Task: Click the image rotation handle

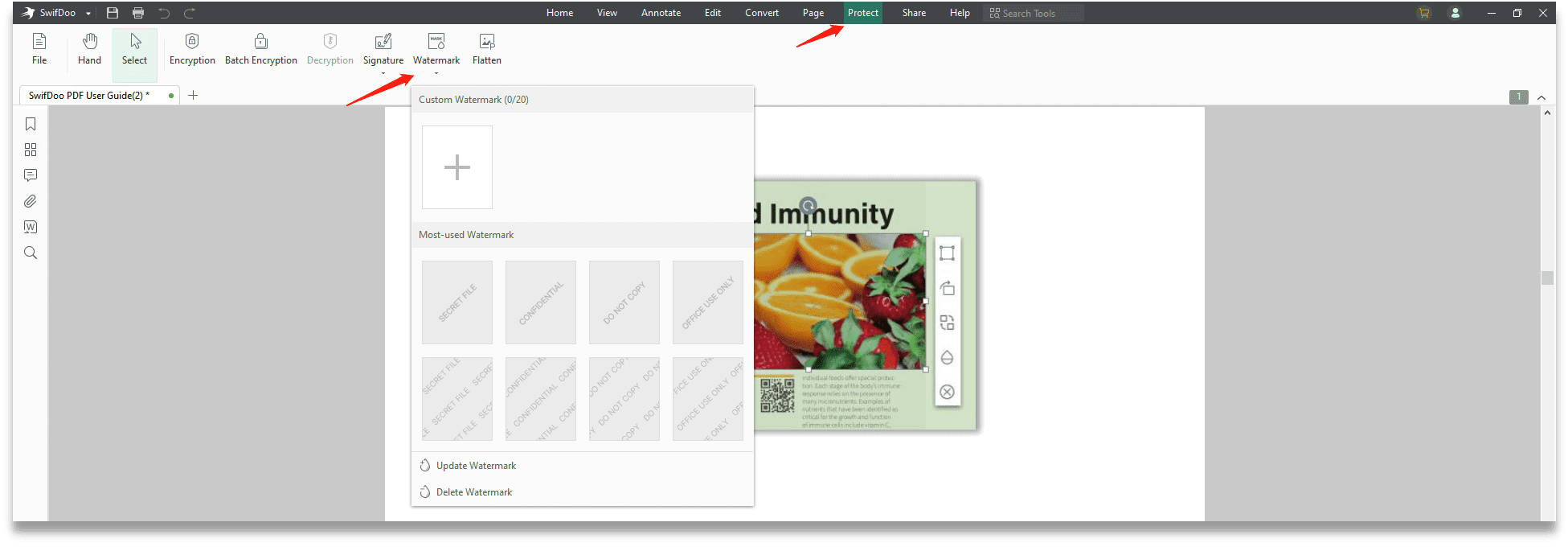Action: 809,205
